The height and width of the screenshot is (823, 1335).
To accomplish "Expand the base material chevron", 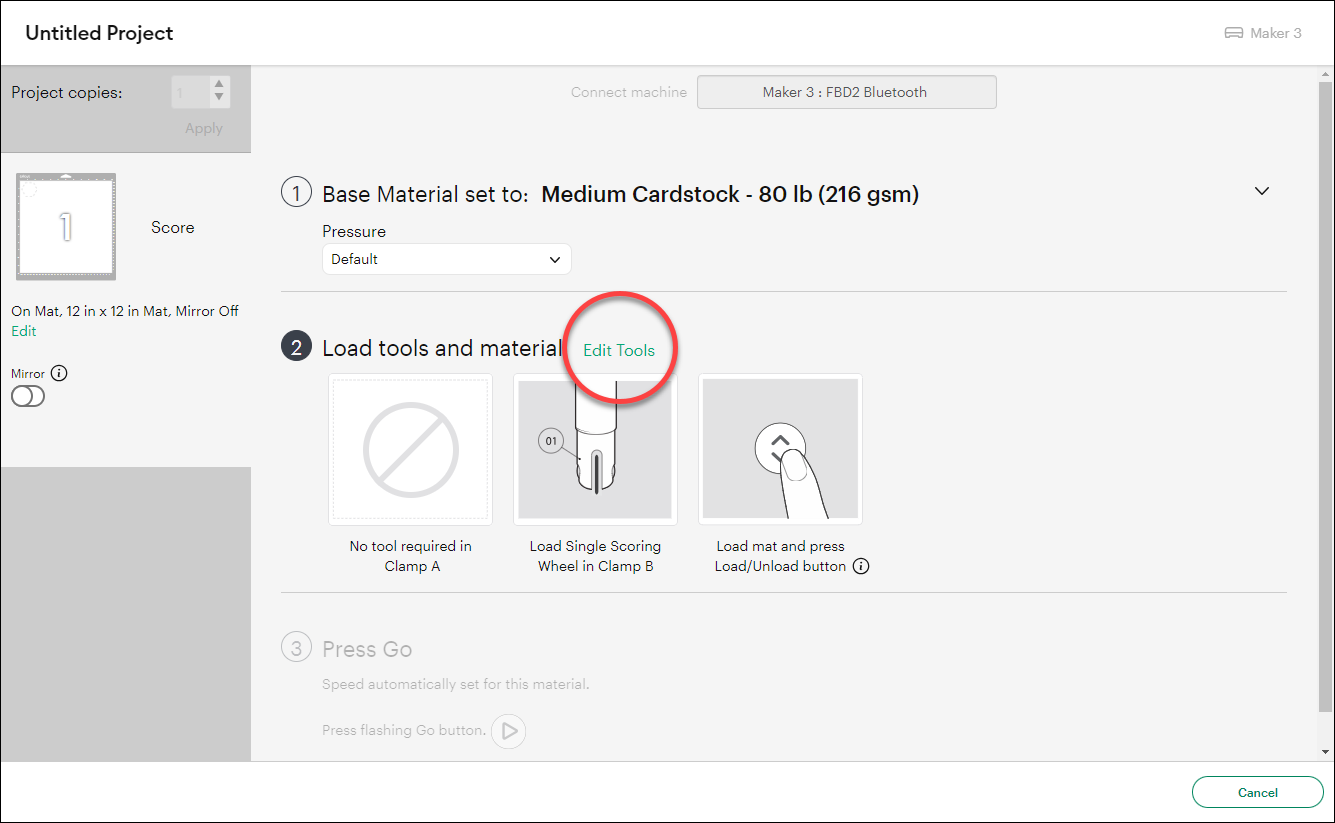I will [x=1262, y=191].
